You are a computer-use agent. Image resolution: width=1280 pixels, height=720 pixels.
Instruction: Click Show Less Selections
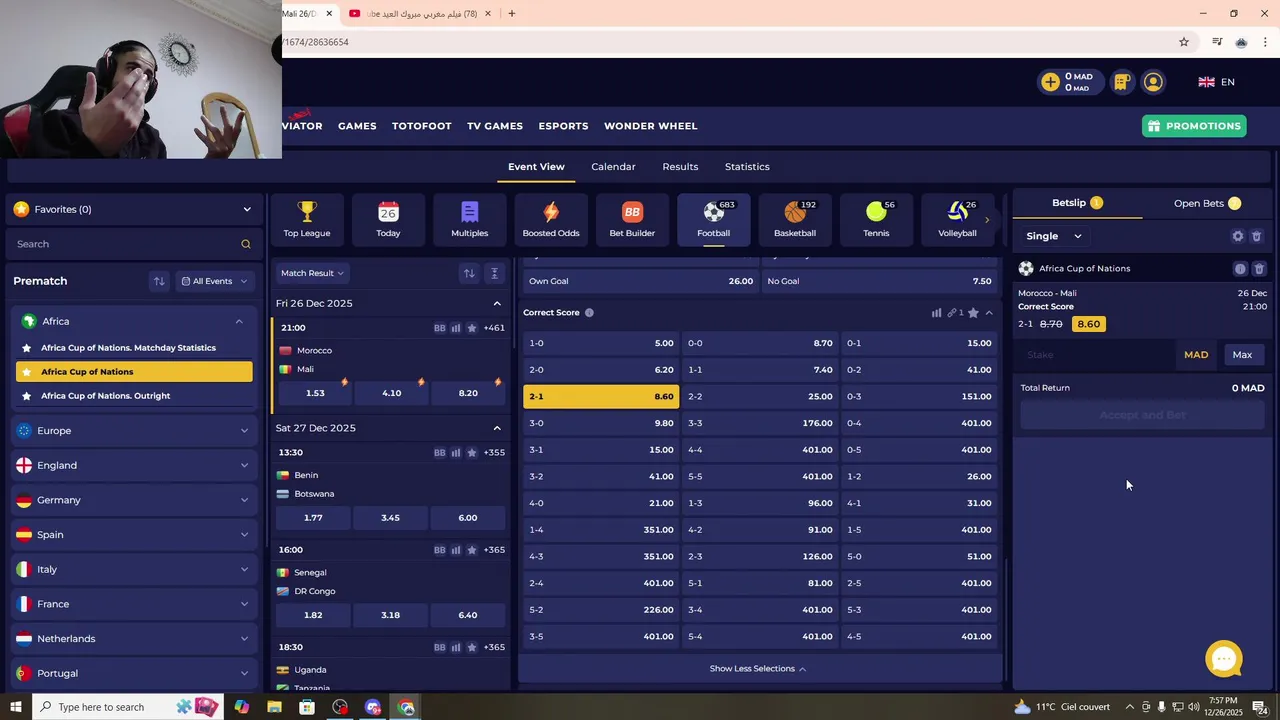pyautogui.click(x=758, y=669)
